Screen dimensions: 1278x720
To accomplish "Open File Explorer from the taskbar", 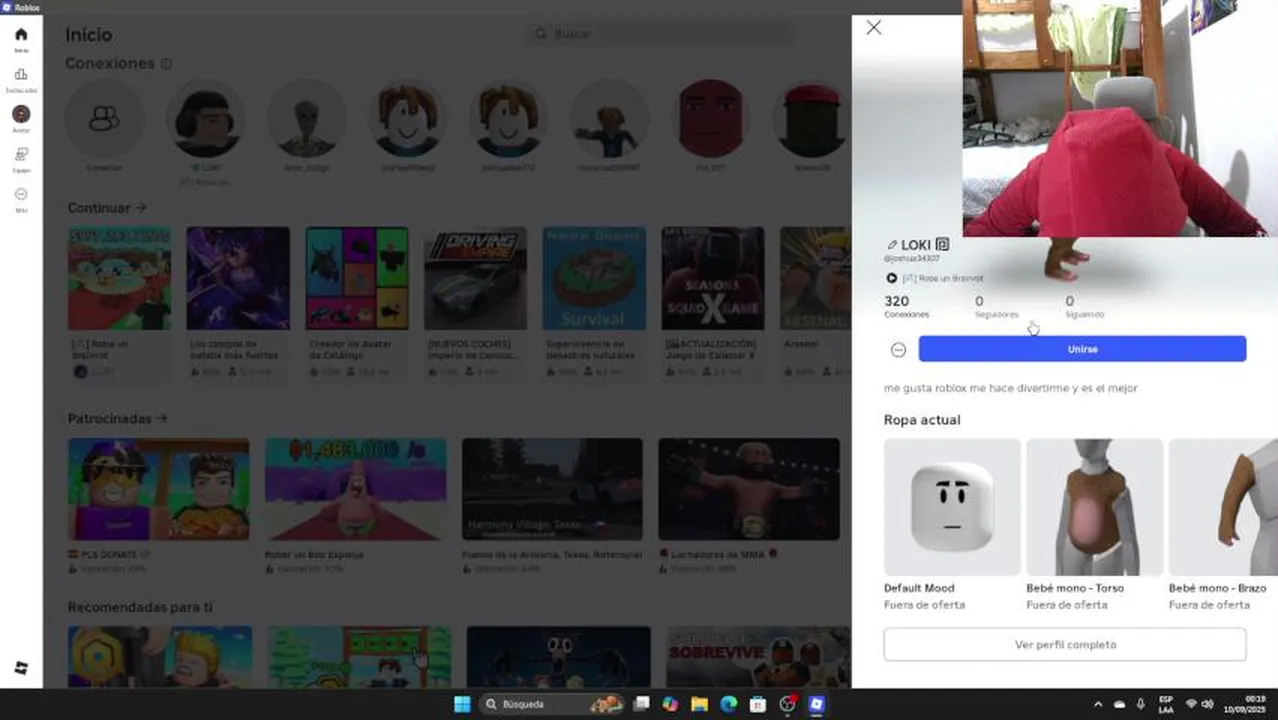I will click(700, 704).
